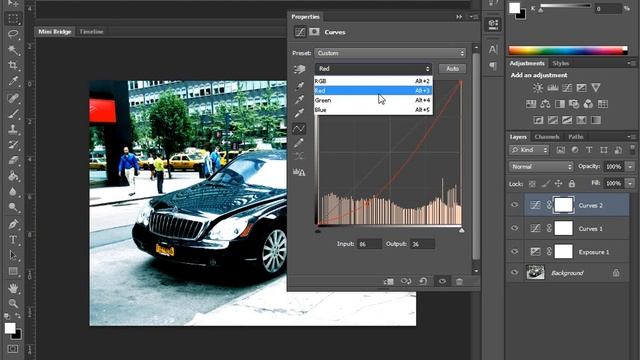640x360 pixels.
Task: Select the Crop tool
Action: pyautogui.click(x=13, y=65)
